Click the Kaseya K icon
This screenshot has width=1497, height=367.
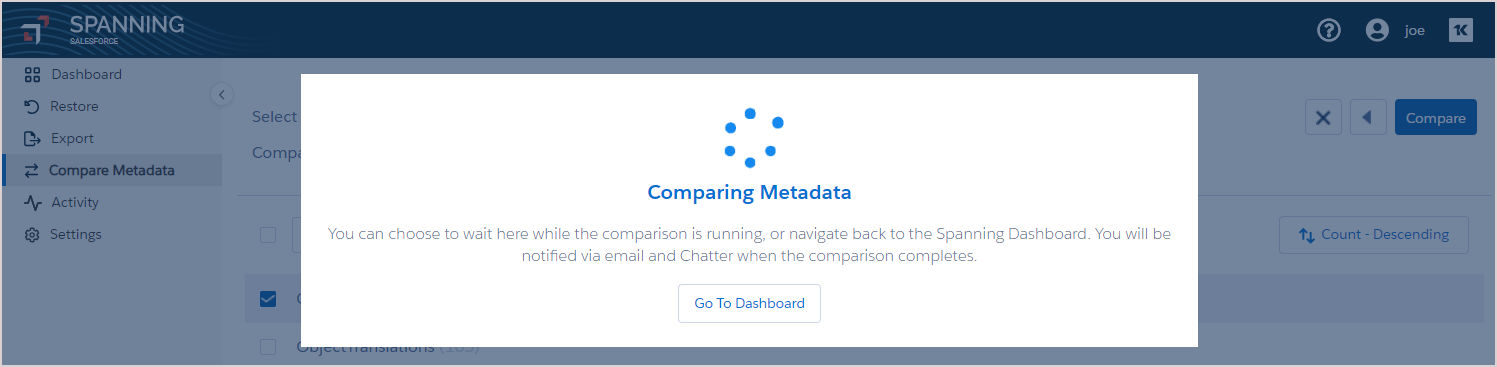[x=1461, y=30]
